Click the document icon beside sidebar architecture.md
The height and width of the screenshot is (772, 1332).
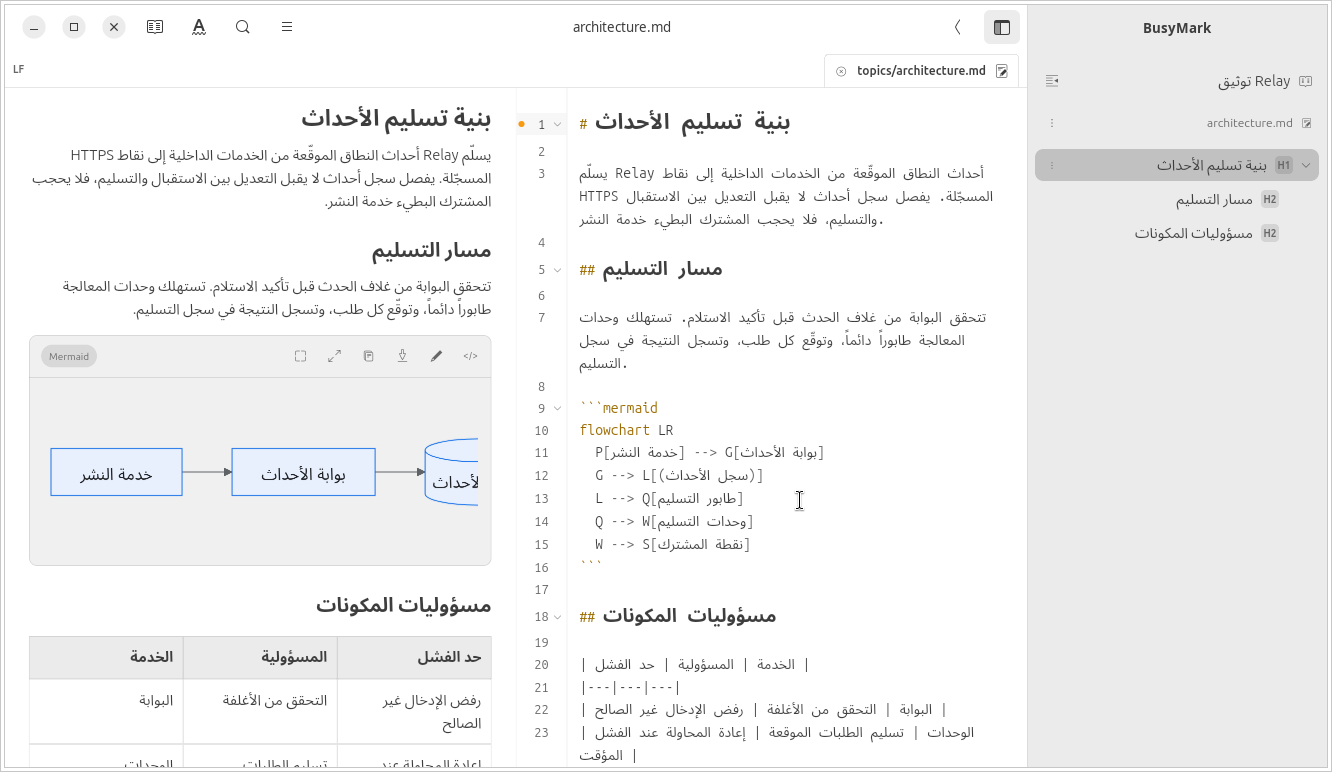(1306, 123)
